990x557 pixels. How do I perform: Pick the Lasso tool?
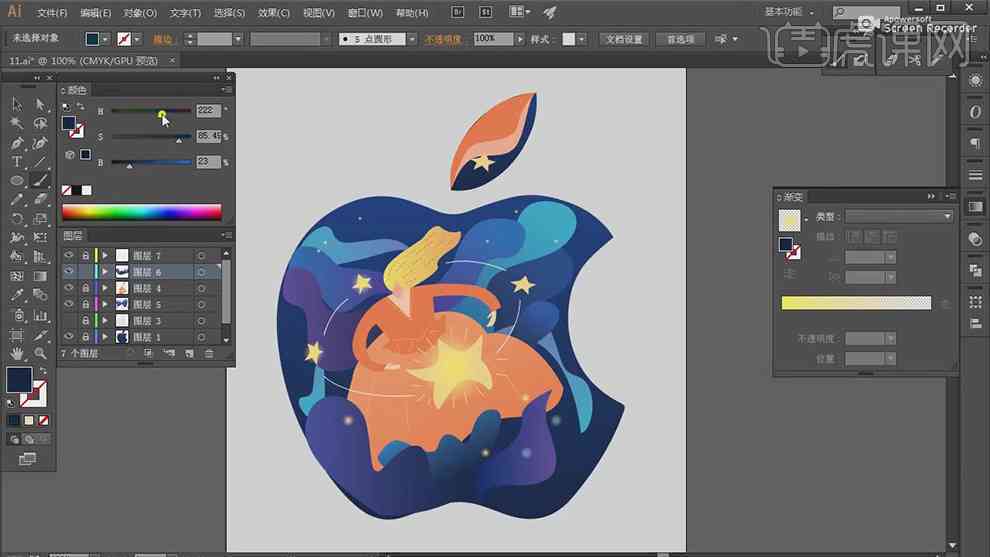pos(40,123)
